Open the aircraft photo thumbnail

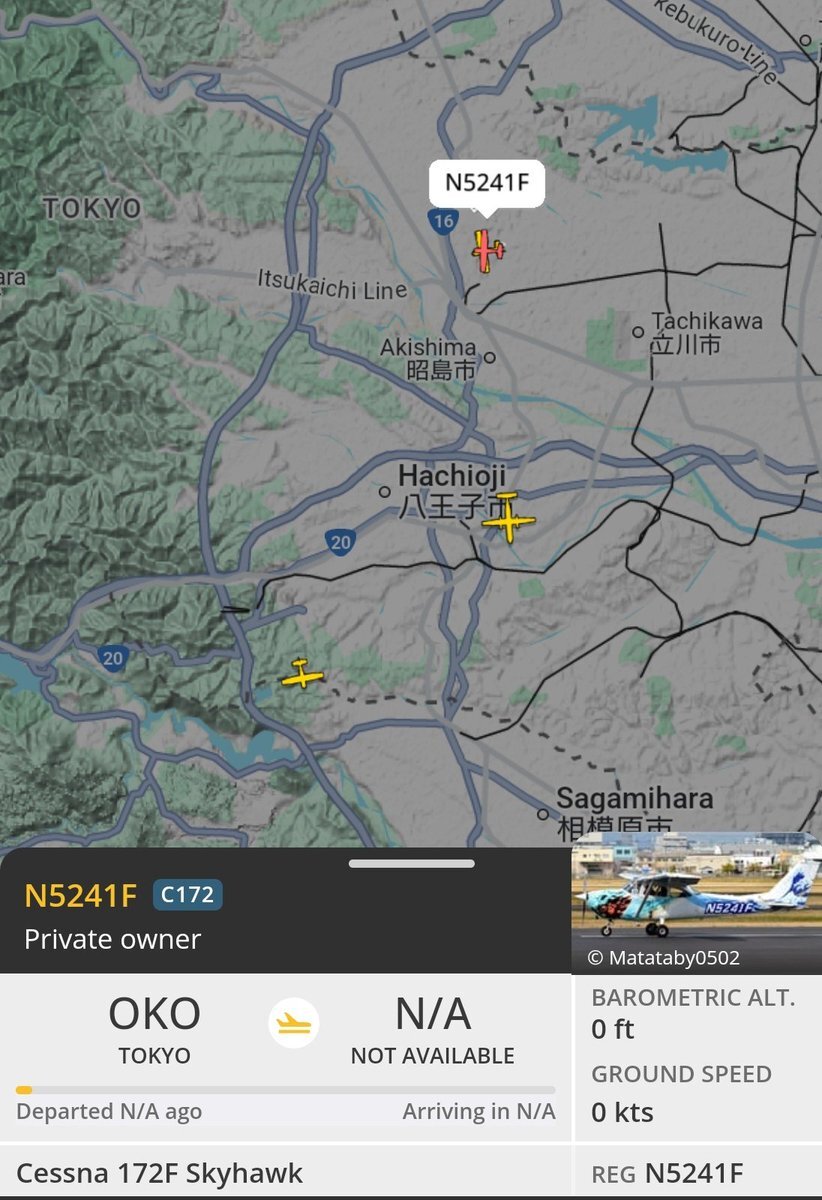(x=697, y=903)
